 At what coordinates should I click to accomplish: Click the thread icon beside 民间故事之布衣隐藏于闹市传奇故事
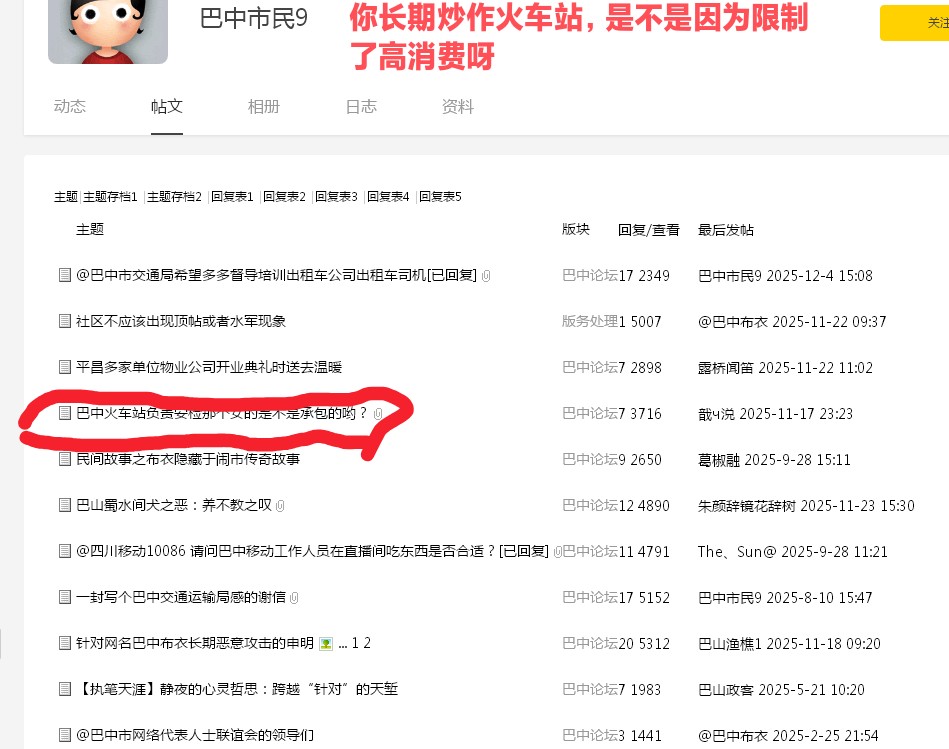click(x=65, y=459)
